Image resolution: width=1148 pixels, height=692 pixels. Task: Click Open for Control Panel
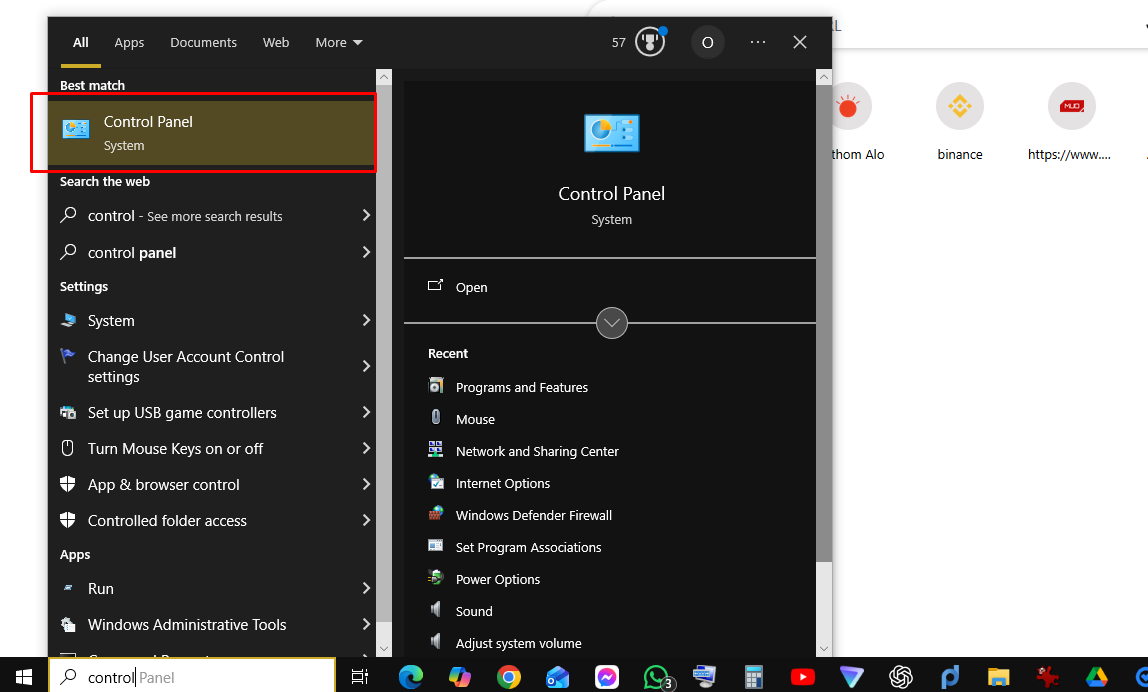(x=471, y=287)
